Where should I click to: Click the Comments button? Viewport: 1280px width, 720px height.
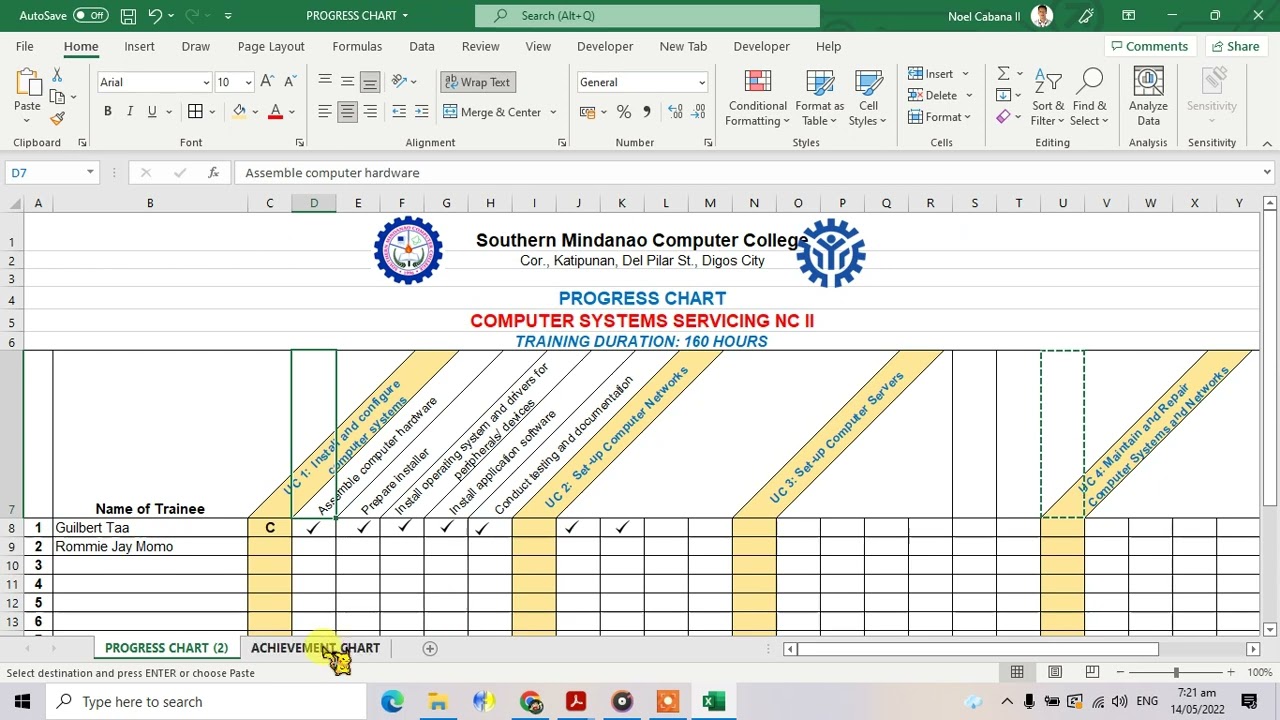(1148, 46)
